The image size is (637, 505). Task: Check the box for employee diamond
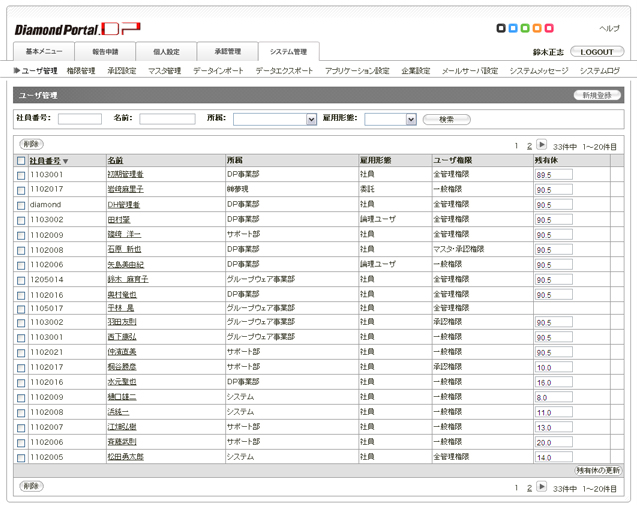[21, 206]
